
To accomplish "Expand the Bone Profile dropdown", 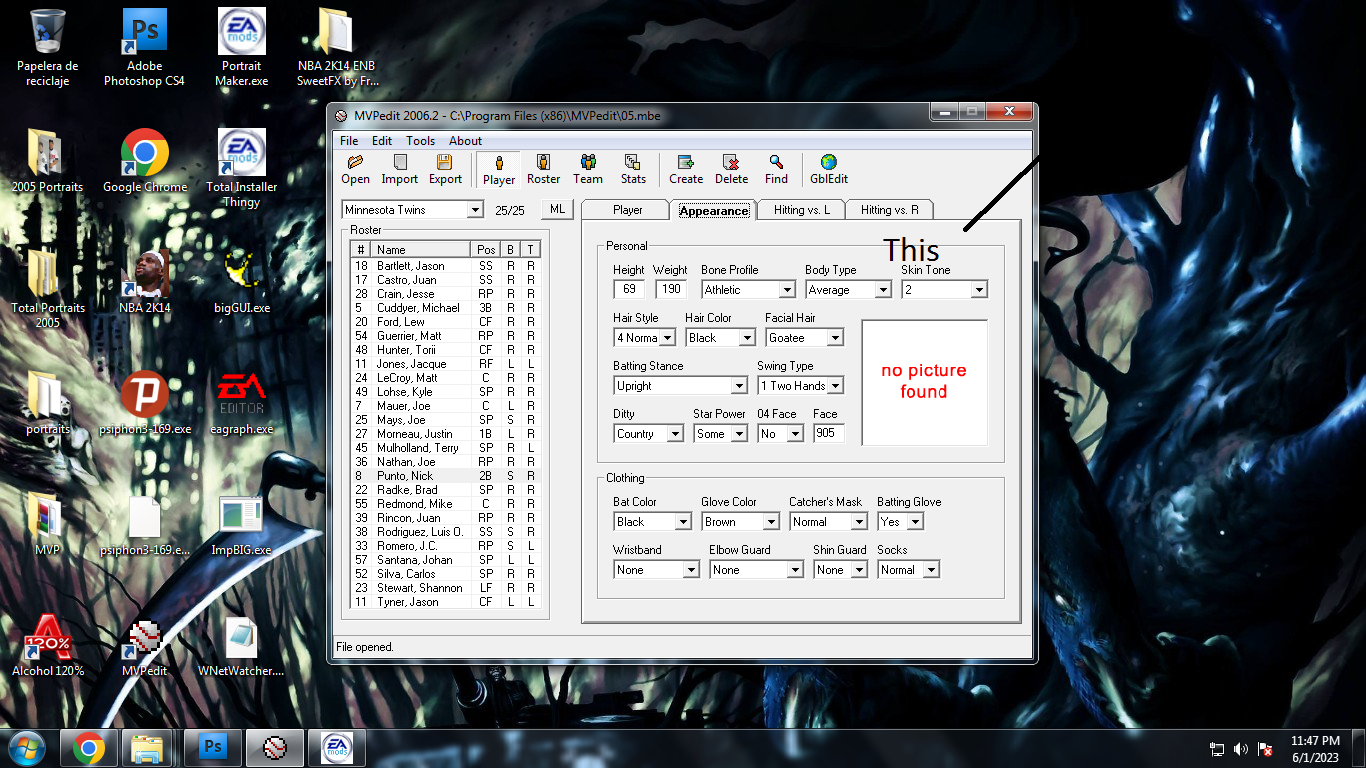I will [x=787, y=290].
